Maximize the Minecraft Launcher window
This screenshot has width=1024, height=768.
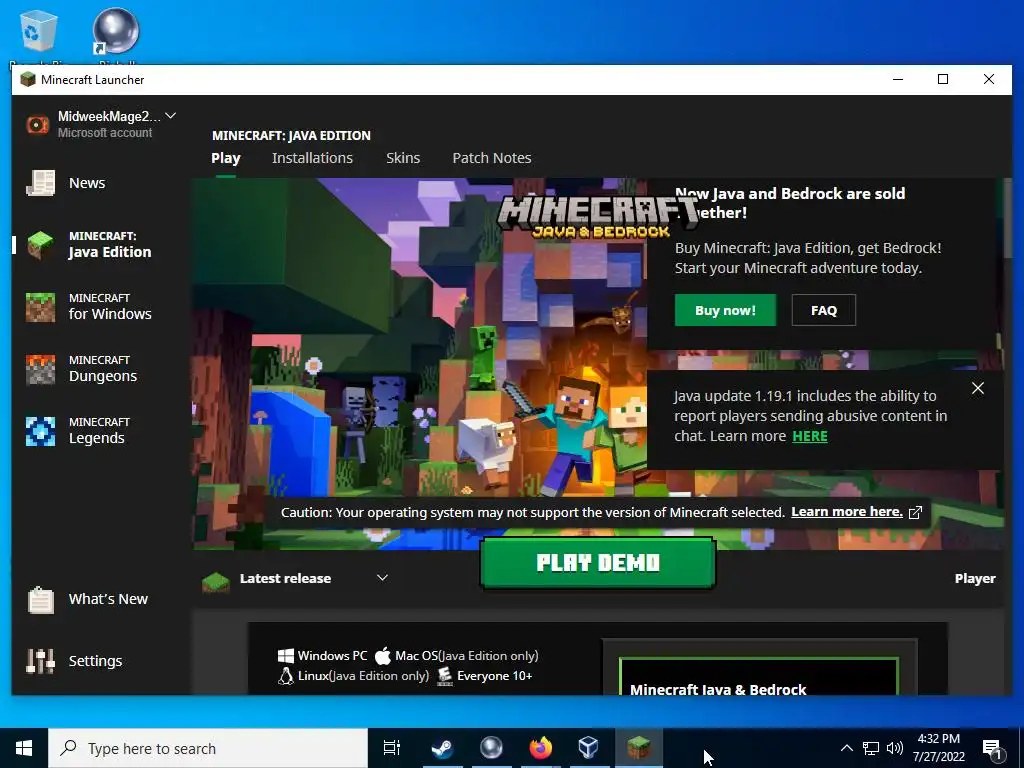click(943, 79)
